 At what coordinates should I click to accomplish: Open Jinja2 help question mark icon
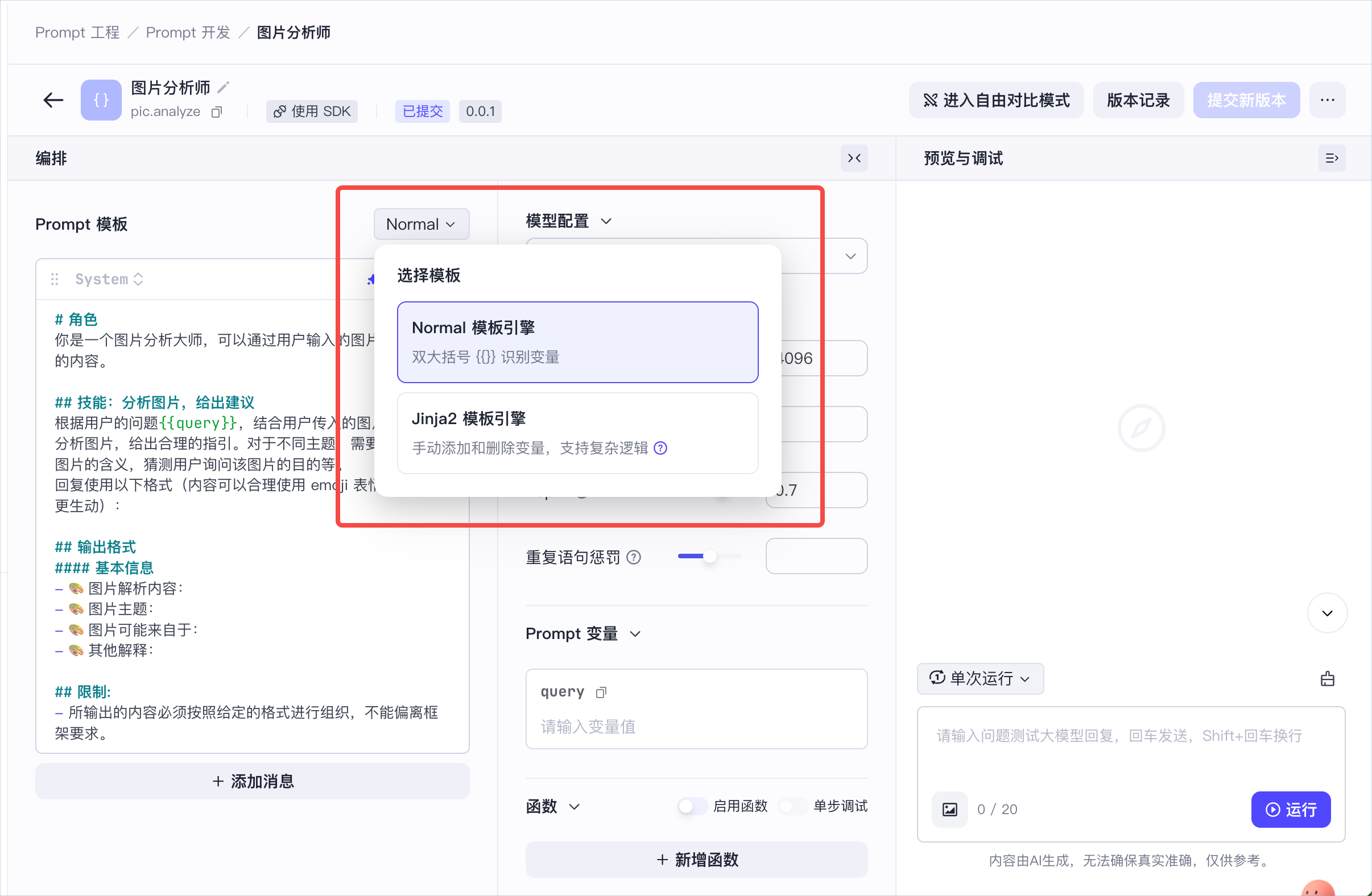pyautogui.click(x=660, y=449)
